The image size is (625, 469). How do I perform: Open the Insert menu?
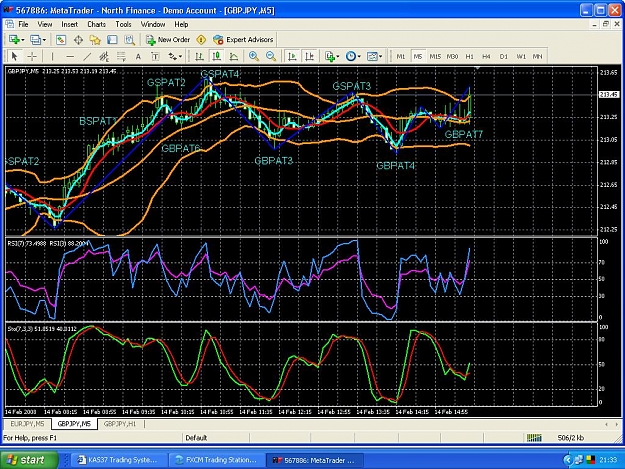pos(69,24)
